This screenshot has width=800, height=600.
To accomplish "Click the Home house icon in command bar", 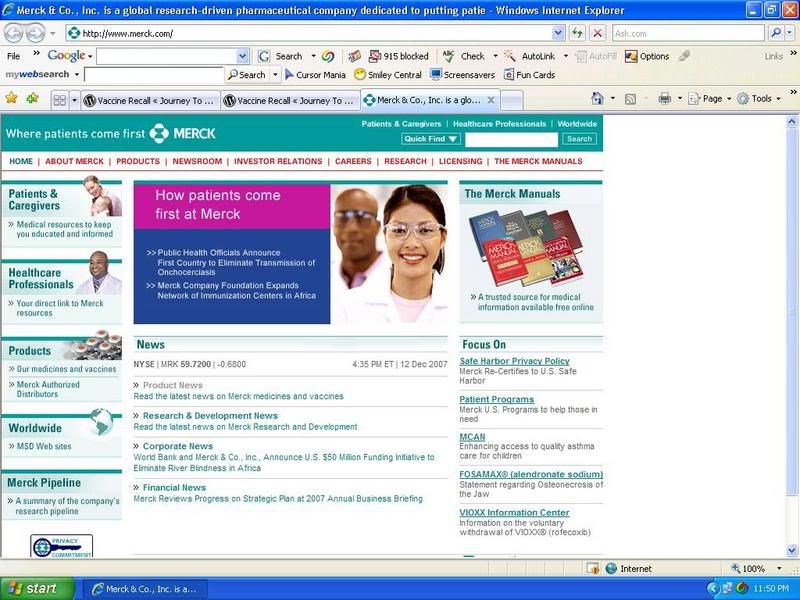I will tap(597, 98).
